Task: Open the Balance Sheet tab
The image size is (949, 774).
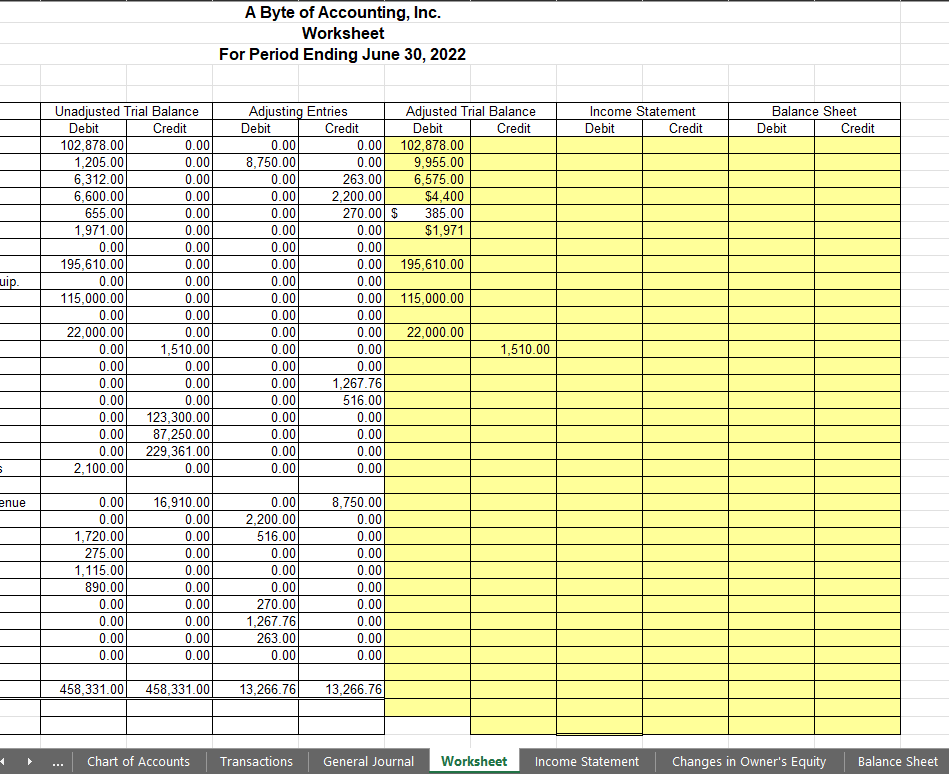Action: pyautogui.click(x=897, y=761)
